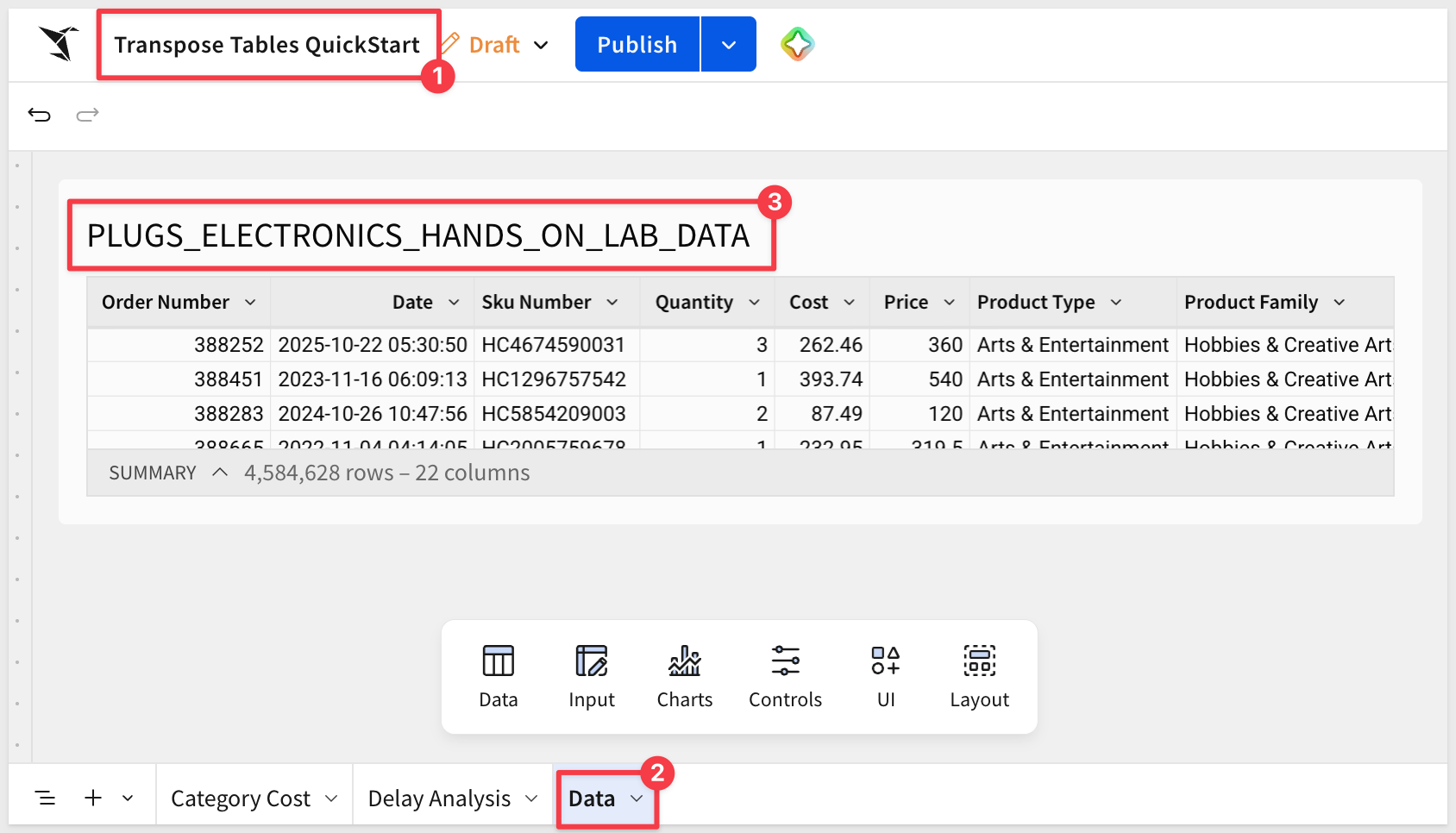Open the Order Number column menu
1456x833 pixels.
[x=250, y=303]
